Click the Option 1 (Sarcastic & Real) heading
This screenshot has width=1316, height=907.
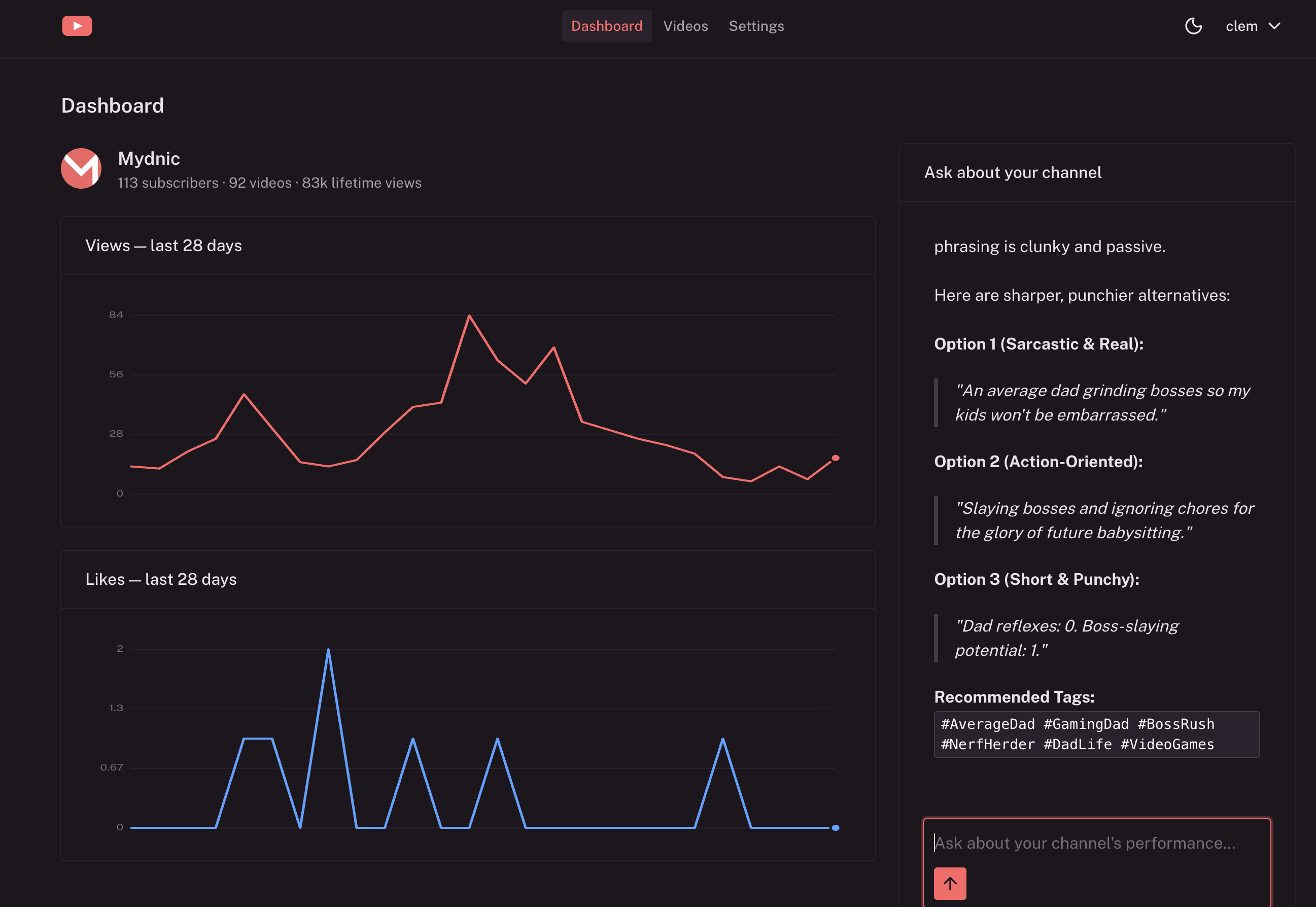[1038, 344]
